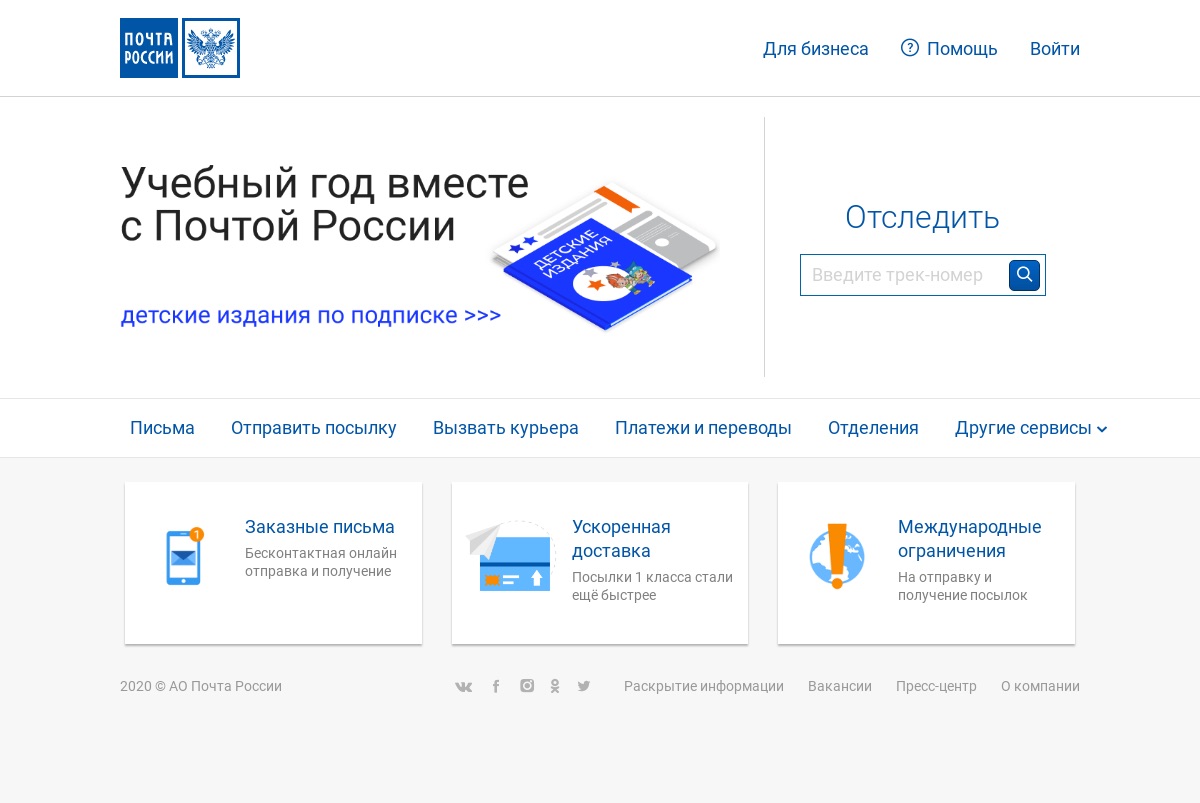Click the Почта России text logo
The width and height of the screenshot is (1200, 803).
click(x=149, y=48)
